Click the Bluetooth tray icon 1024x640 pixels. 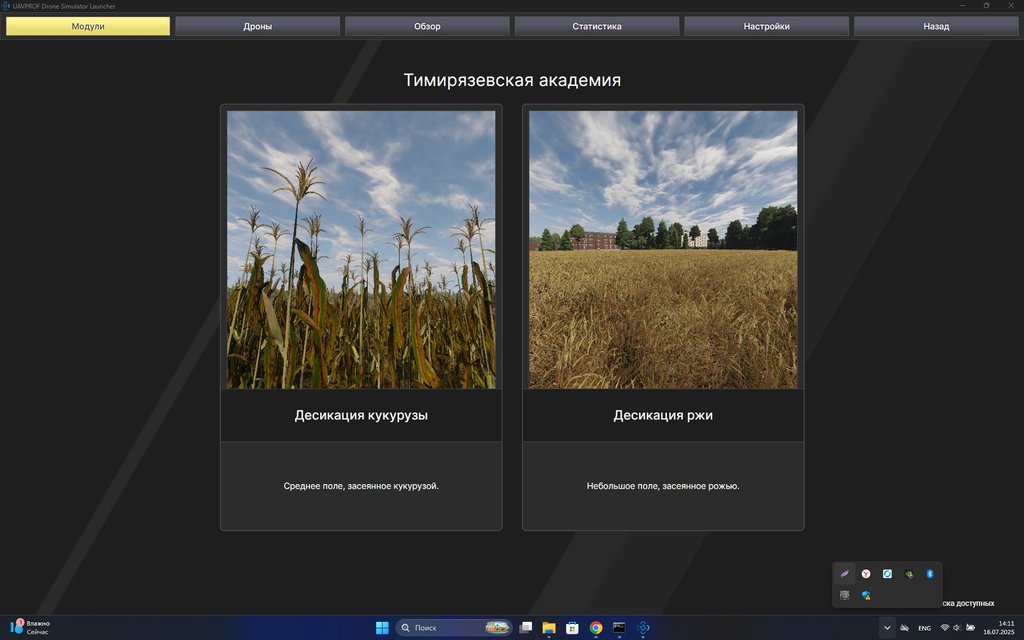(x=929, y=574)
